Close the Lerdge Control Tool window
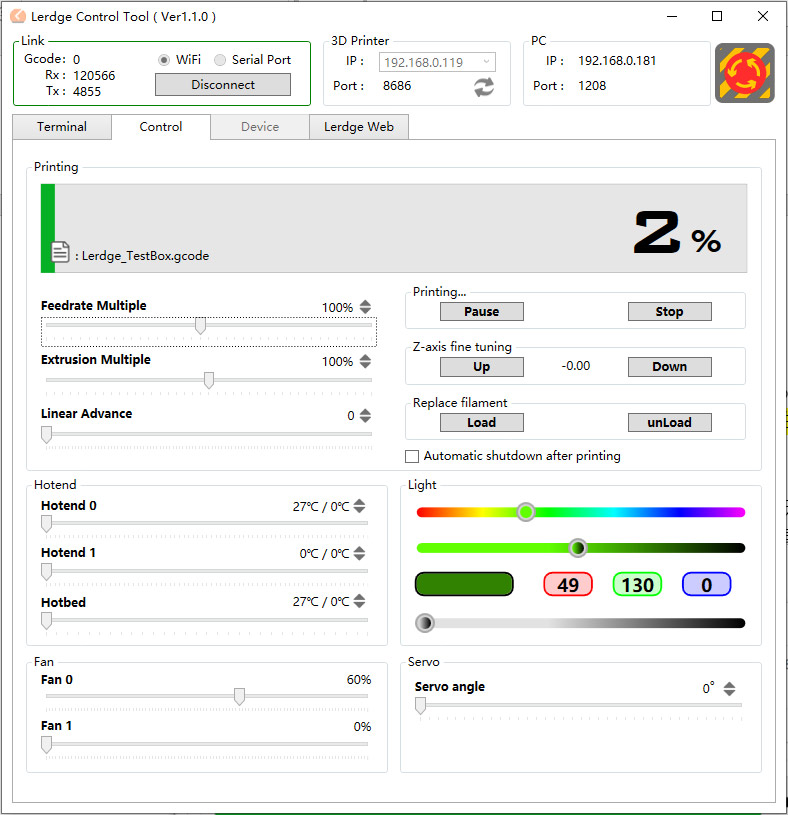 (763, 17)
